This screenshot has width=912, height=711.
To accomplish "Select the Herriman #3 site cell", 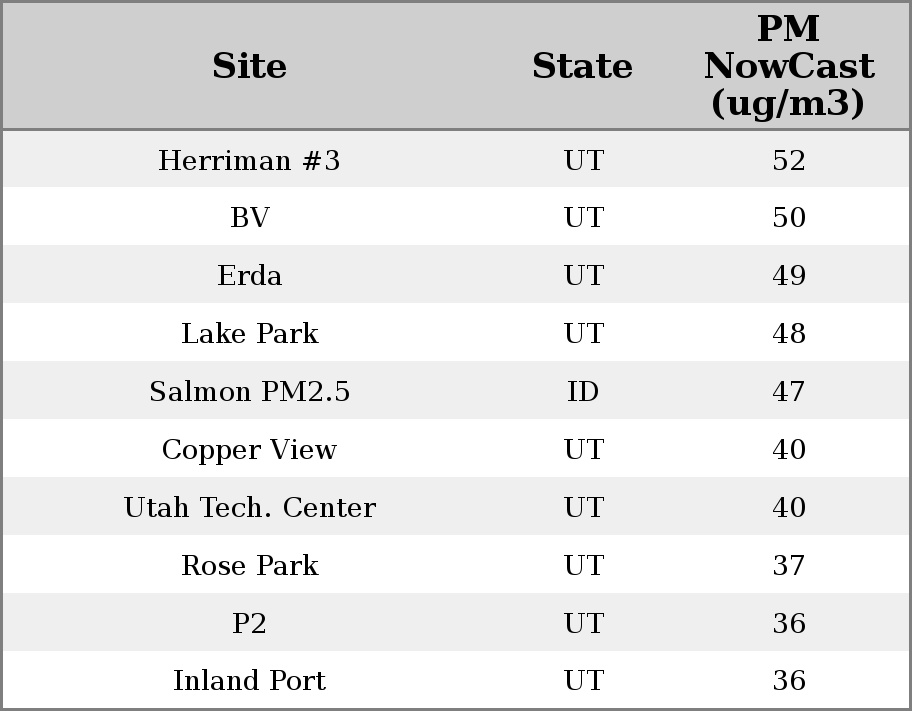I will pyautogui.click(x=249, y=160).
